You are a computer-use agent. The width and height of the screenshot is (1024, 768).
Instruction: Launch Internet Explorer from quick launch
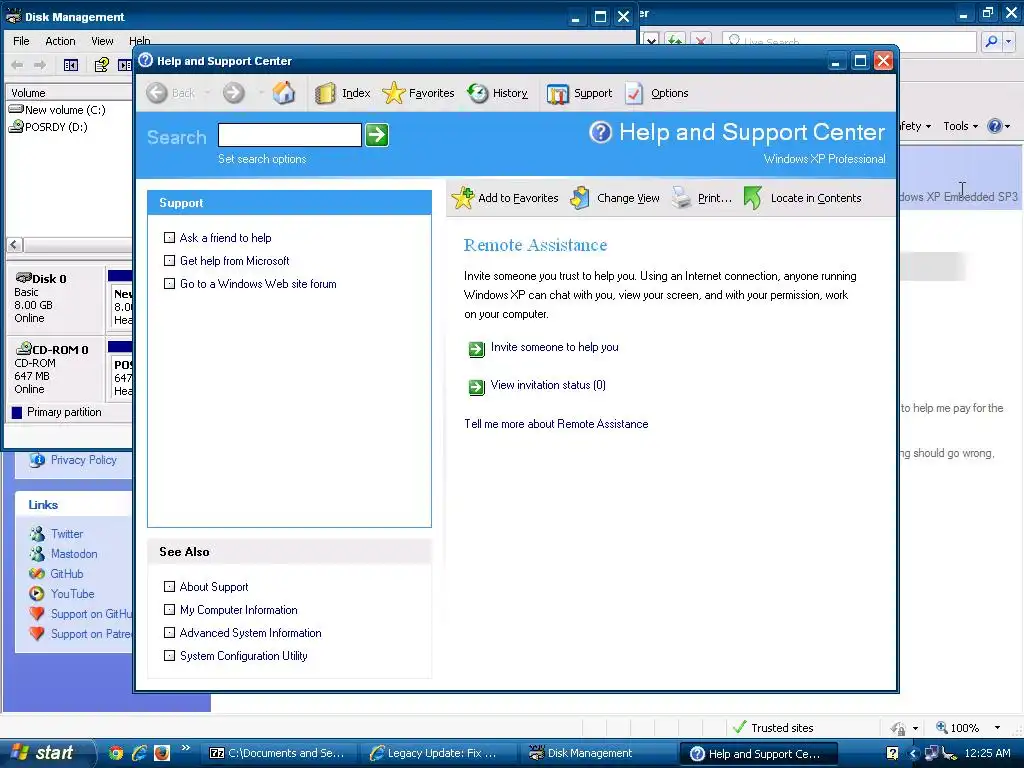pos(138,753)
